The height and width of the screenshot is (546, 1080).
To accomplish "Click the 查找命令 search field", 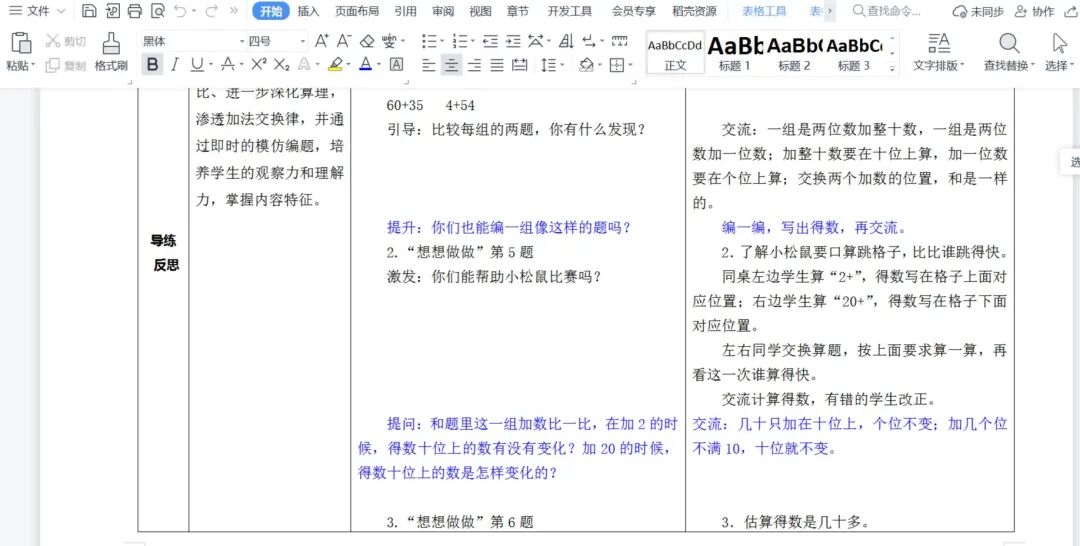I will [884, 11].
